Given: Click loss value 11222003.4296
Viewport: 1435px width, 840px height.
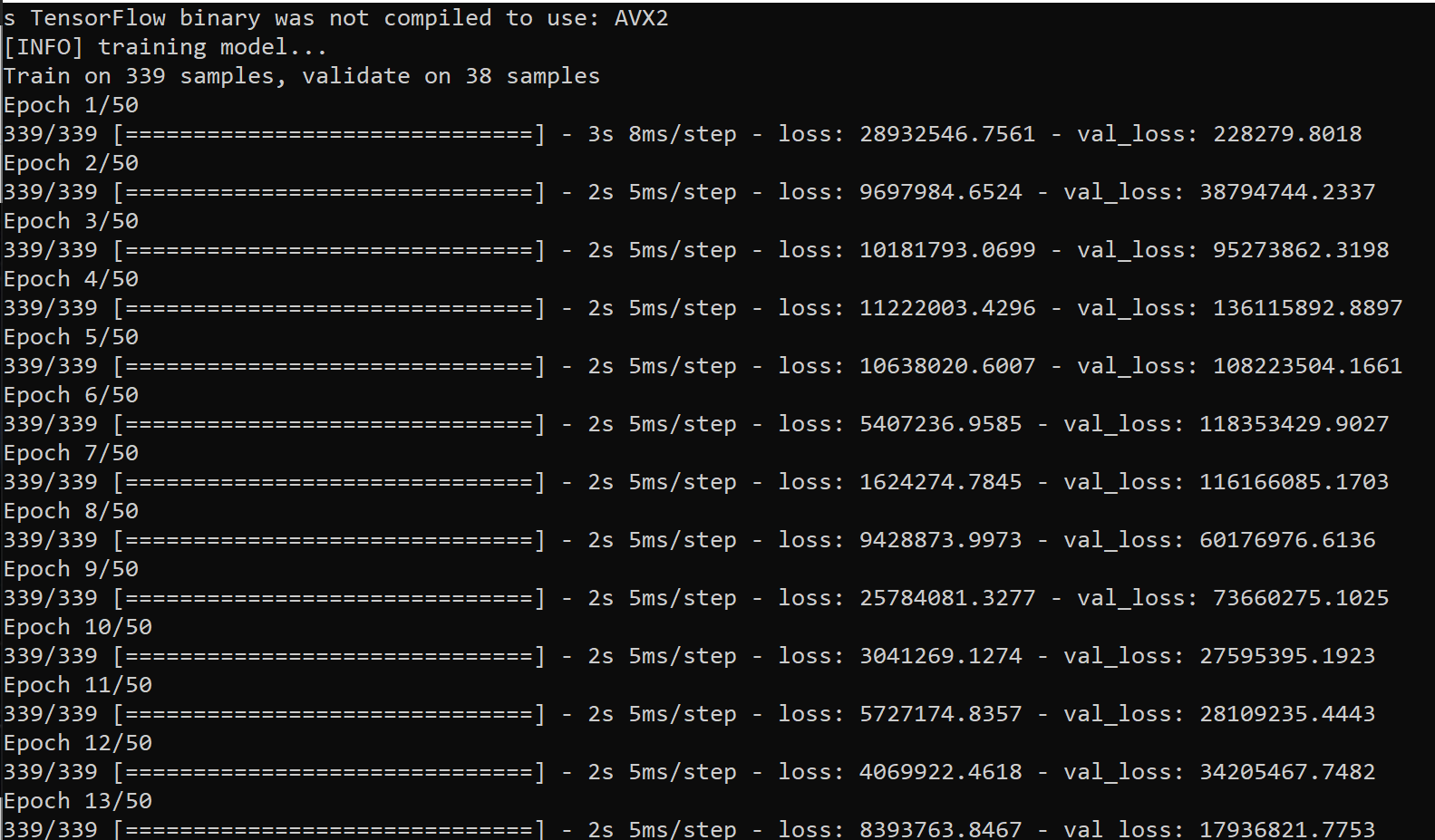Looking at the screenshot, I should point(947,308).
